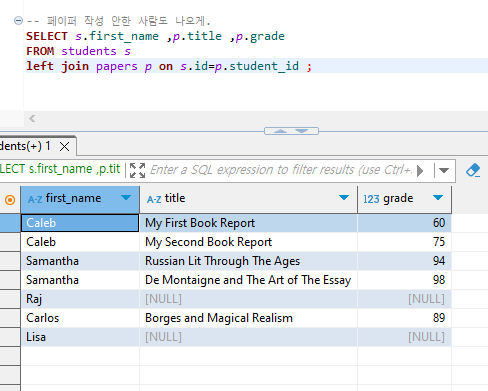
Task: Open the title column filter dropdown
Action: [x=344, y=198]
